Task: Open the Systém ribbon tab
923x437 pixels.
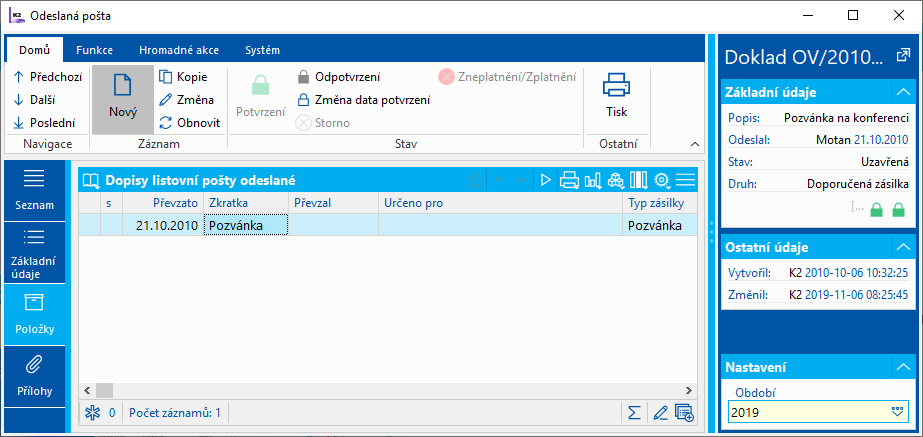Action: [263, 50]
